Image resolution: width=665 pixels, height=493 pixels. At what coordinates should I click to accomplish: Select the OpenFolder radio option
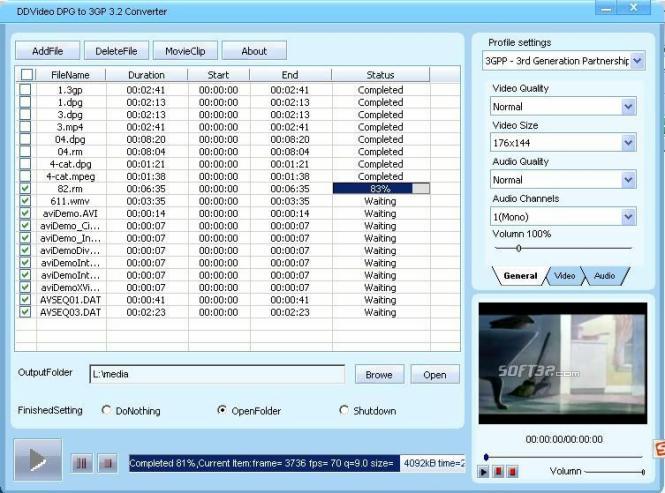point(221,410)
